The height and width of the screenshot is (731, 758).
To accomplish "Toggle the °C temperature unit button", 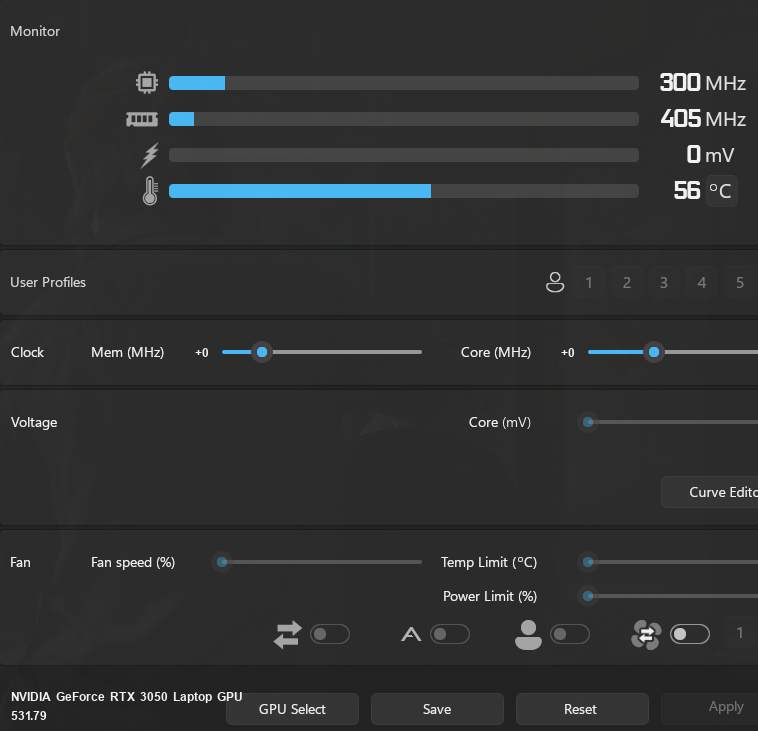I will pos(721,191).
